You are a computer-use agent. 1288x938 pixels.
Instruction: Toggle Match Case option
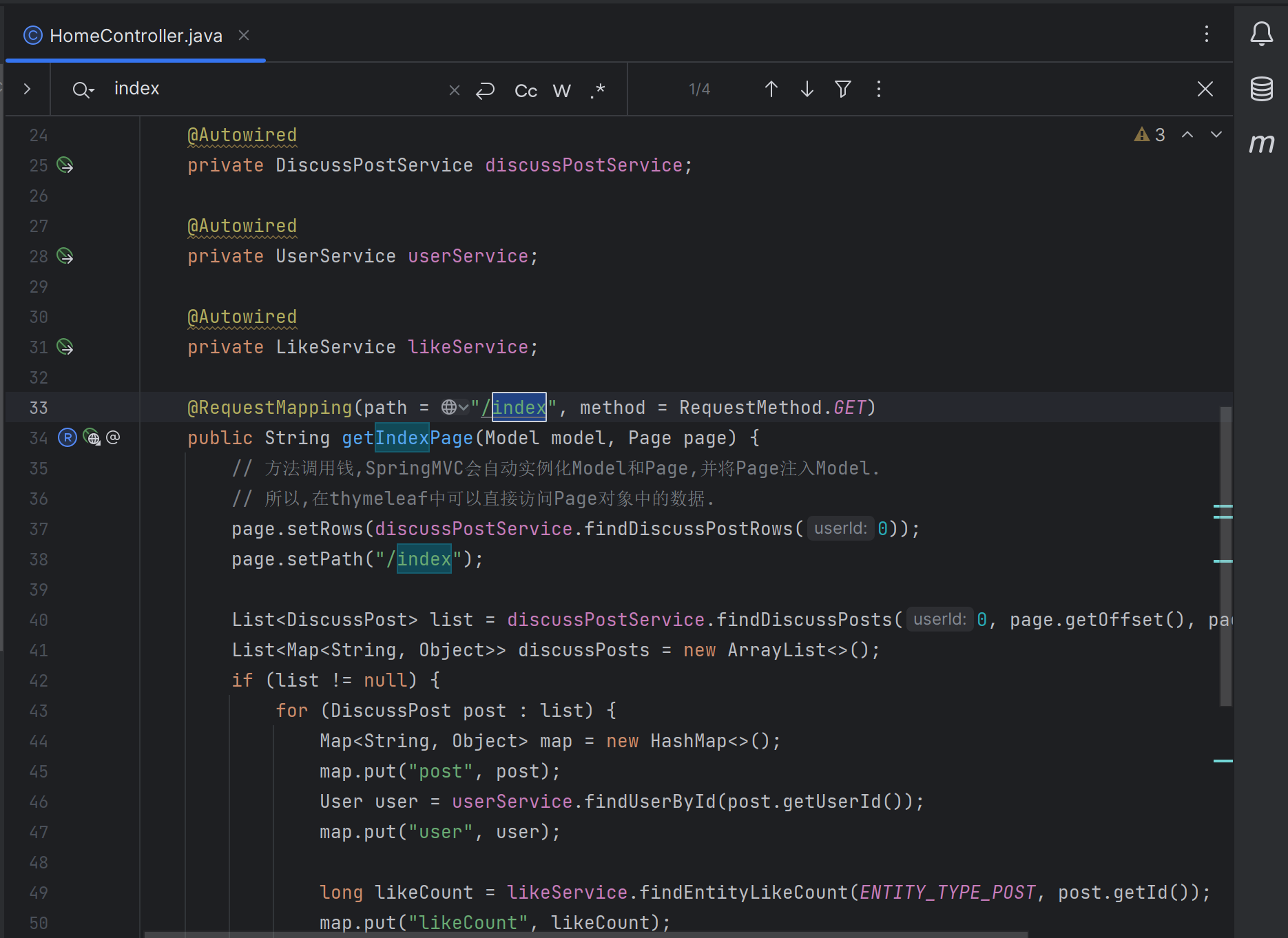click(x=526, y=90)
